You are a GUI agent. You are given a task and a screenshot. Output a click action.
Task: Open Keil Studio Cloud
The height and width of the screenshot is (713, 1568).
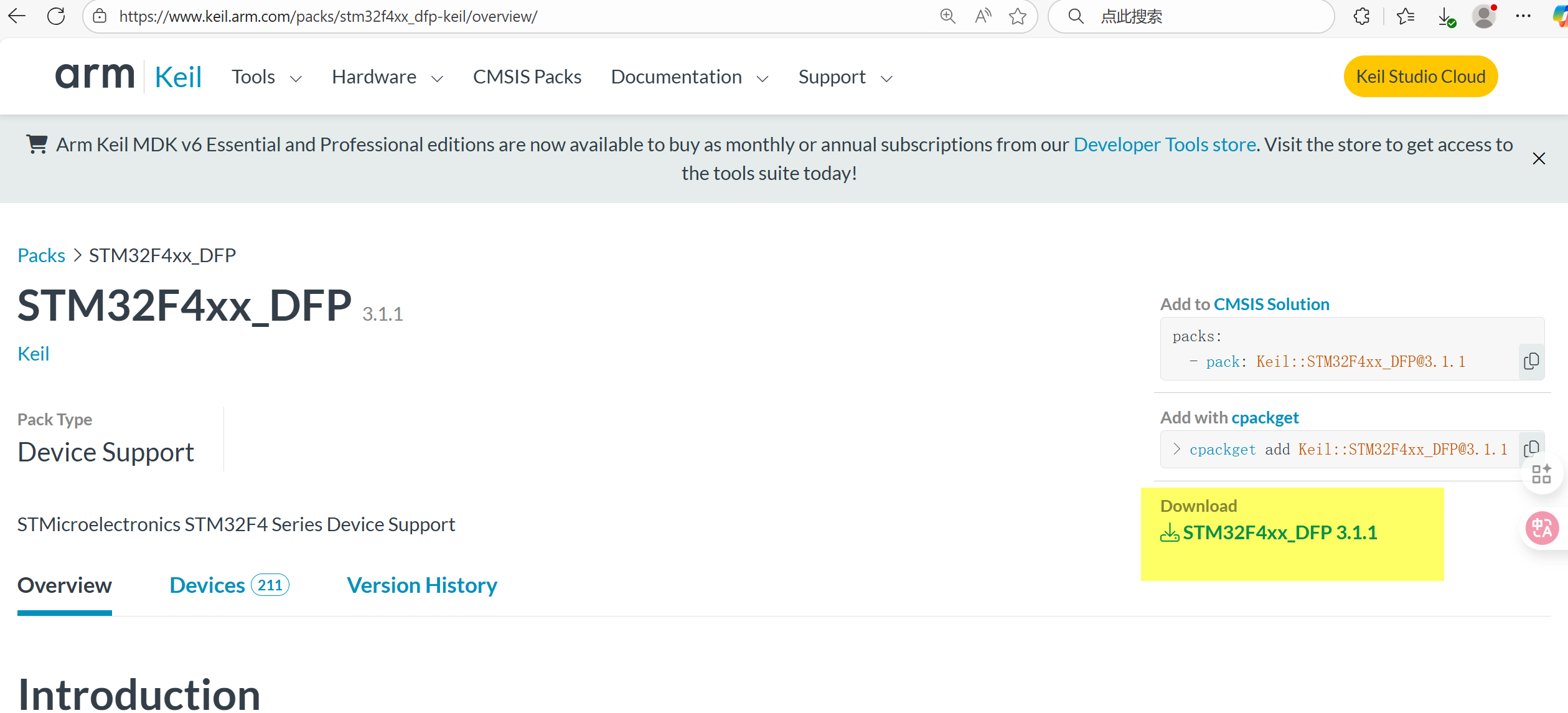[1420, 77]
